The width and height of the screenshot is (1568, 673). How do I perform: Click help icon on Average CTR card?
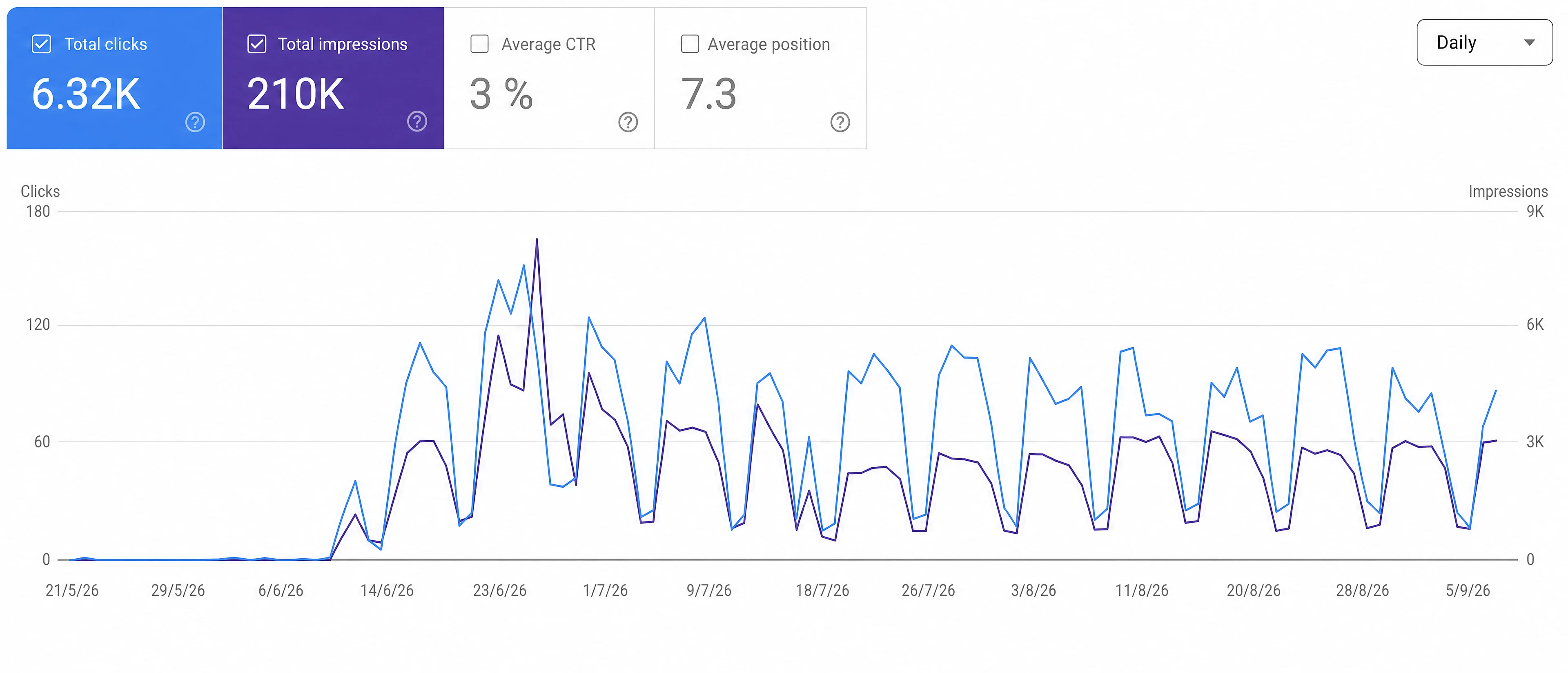pos(628,123)
